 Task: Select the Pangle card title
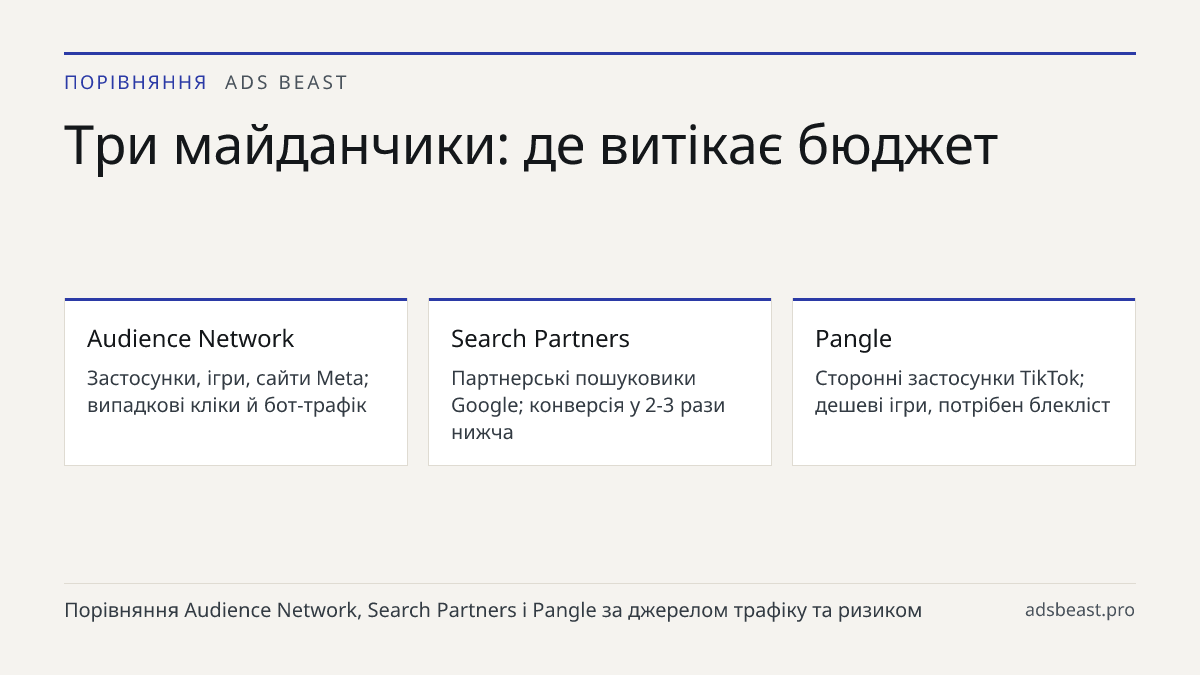point(853,339)
